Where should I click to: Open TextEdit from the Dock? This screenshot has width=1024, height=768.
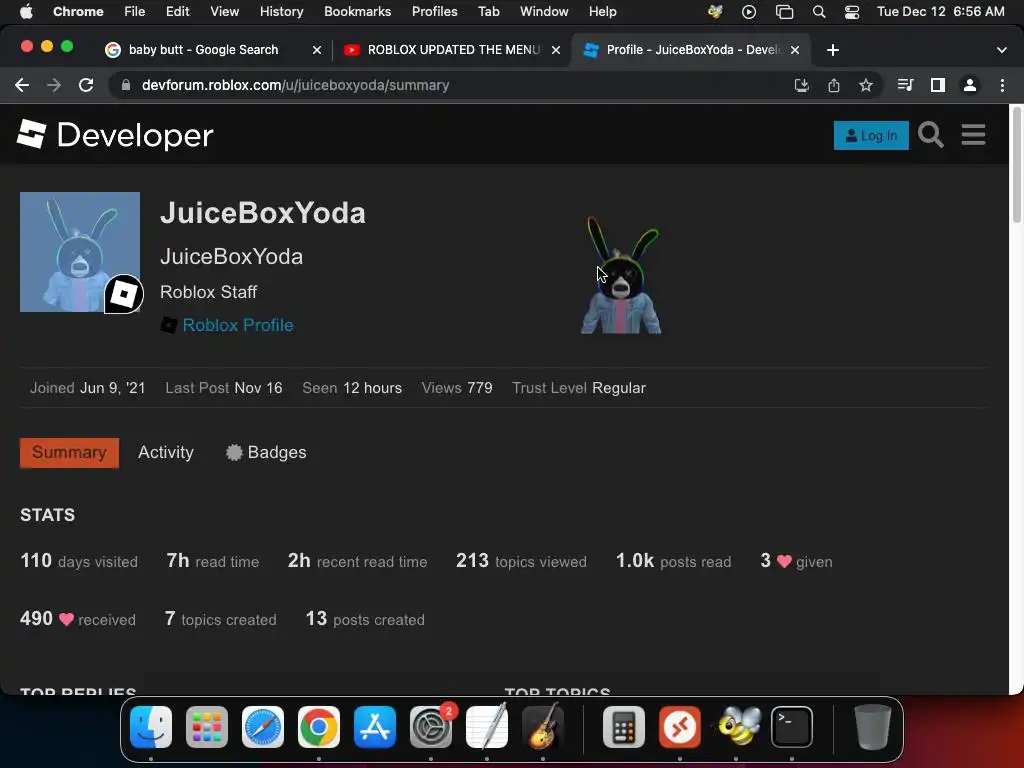(487, 727)
